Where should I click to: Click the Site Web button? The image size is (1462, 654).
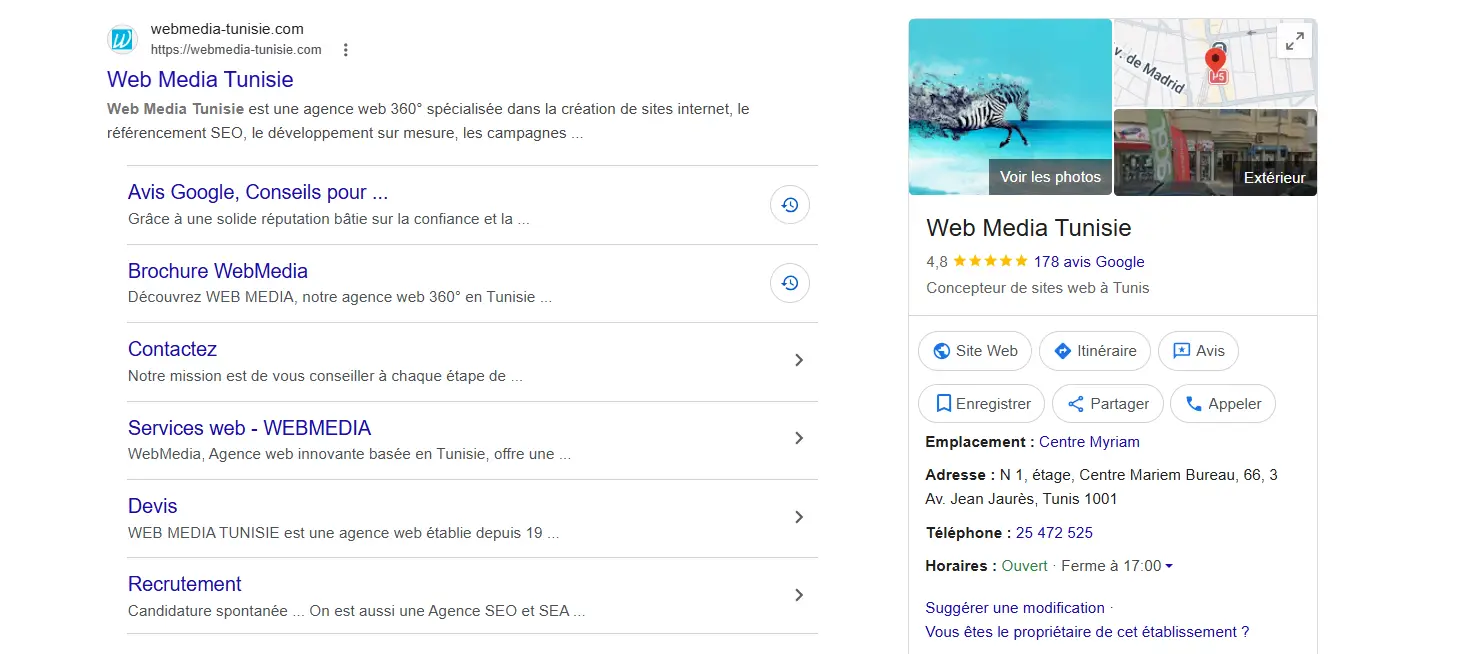(x=975, y=351)
